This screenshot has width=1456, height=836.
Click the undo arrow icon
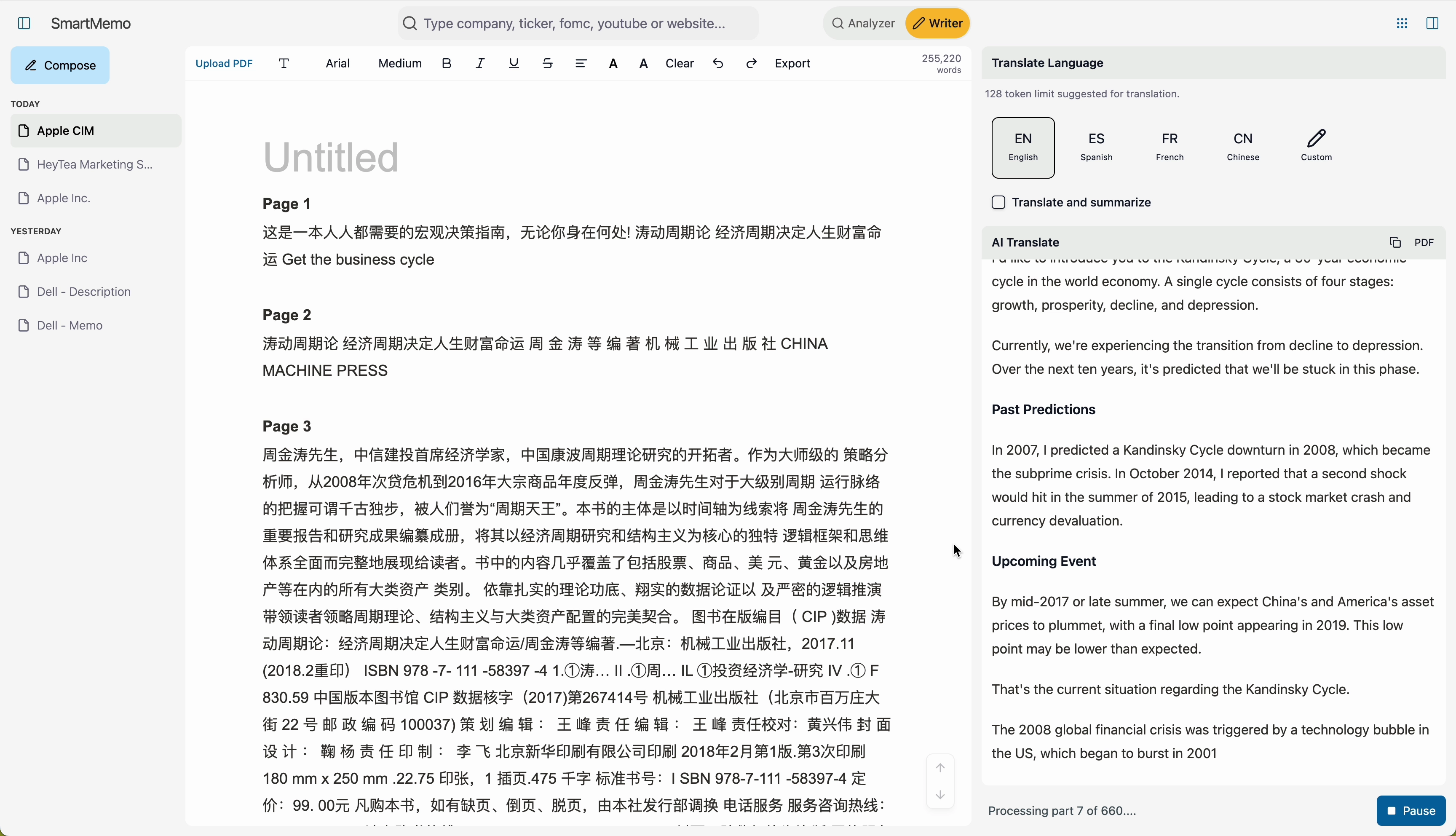point(717,64)
